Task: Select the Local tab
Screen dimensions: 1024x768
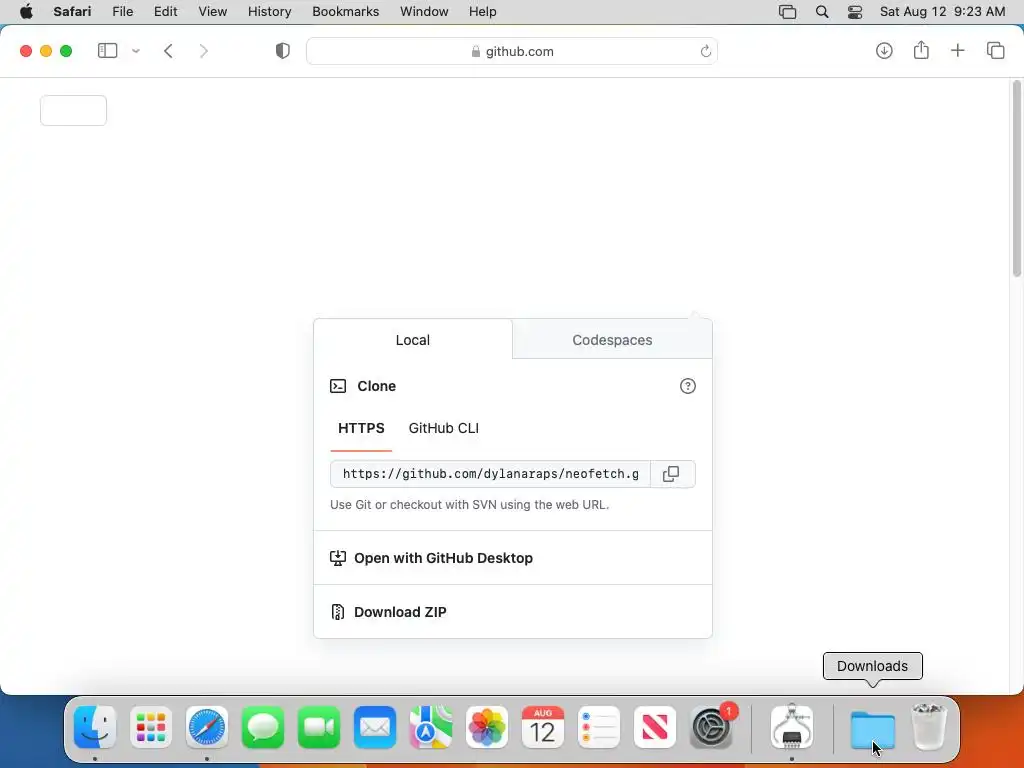Action: click(x=413, y=340)
